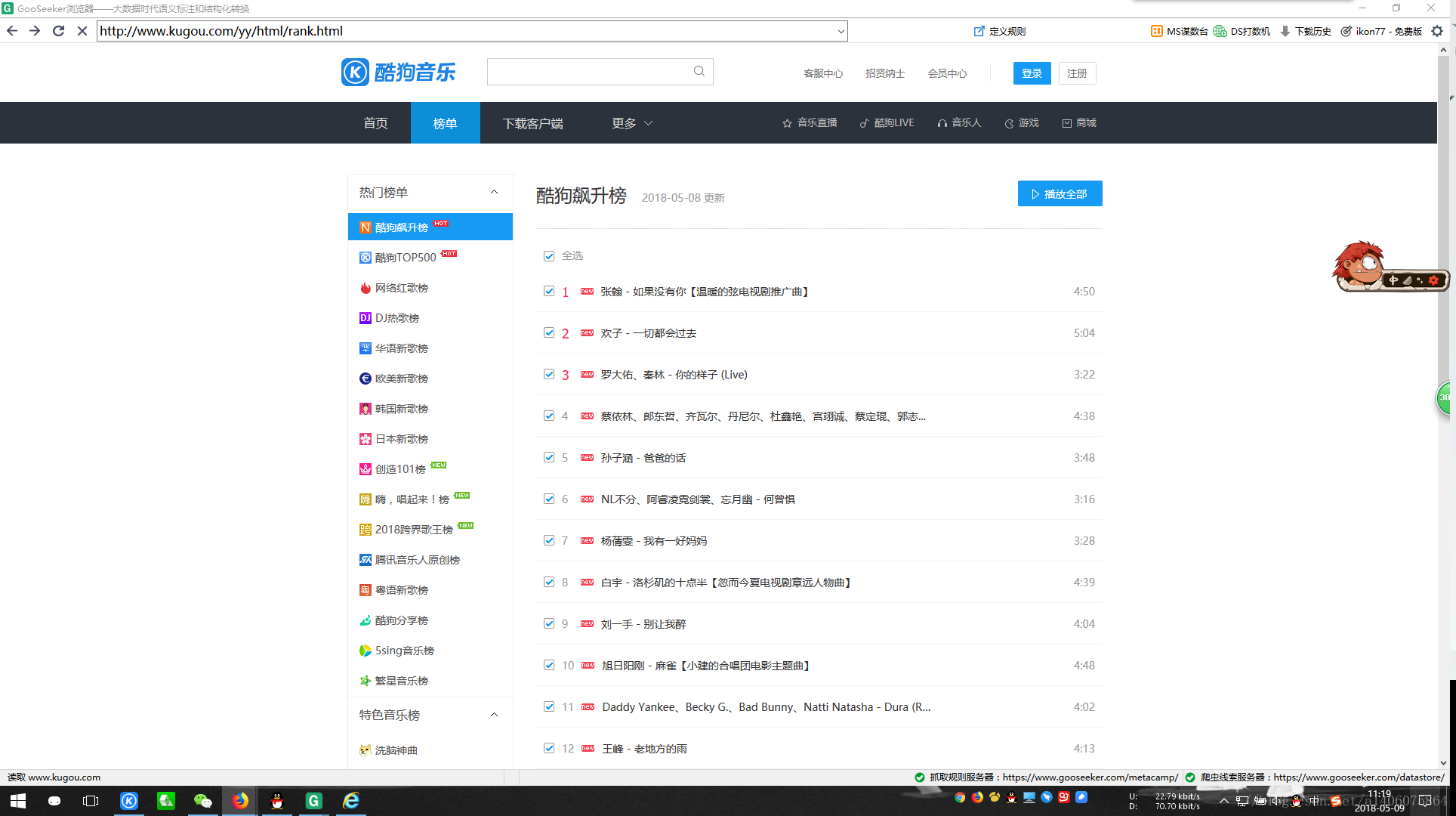Open the 会员中心 link

tap(947, 73)
